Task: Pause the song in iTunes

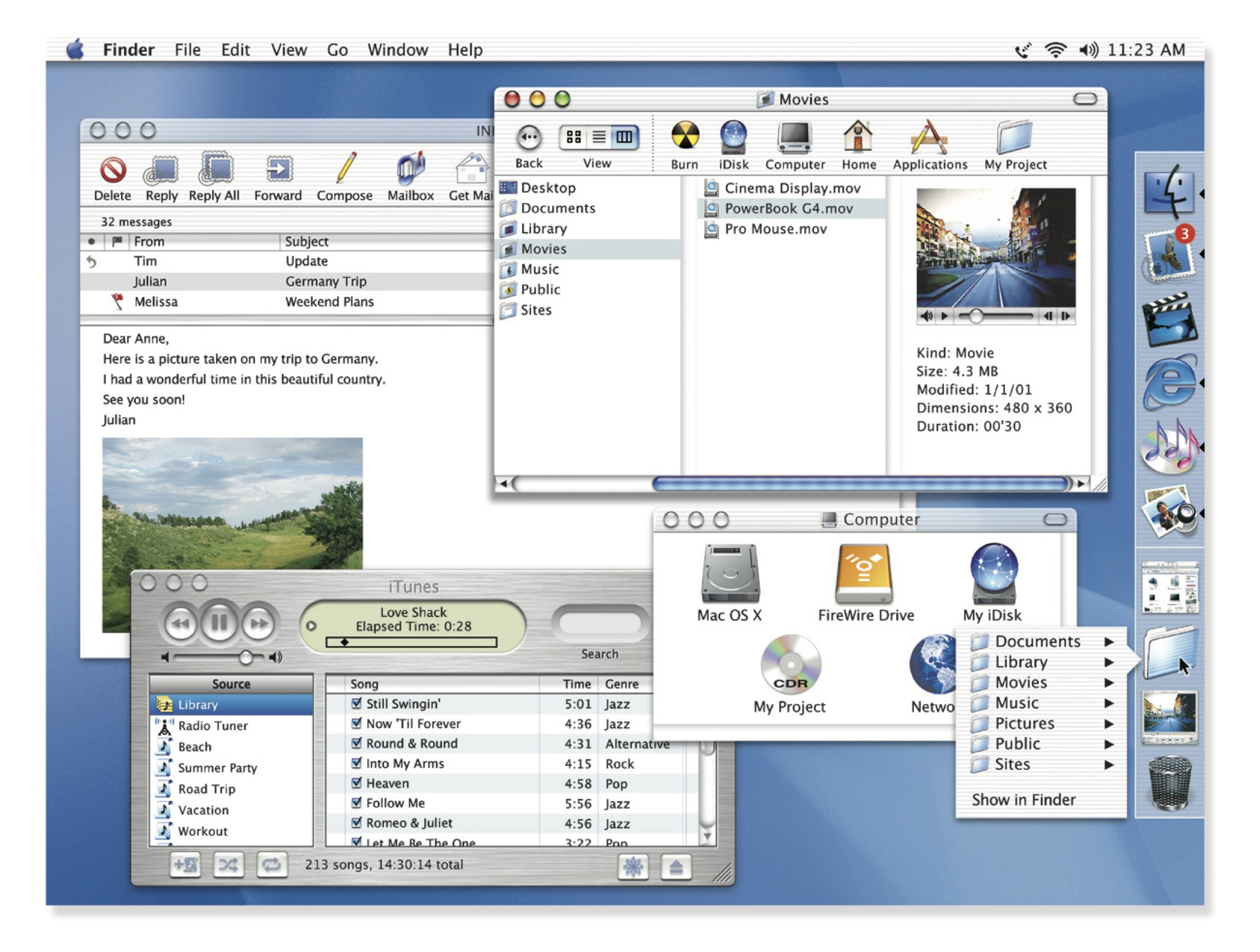Action: [x=219, y=622]
